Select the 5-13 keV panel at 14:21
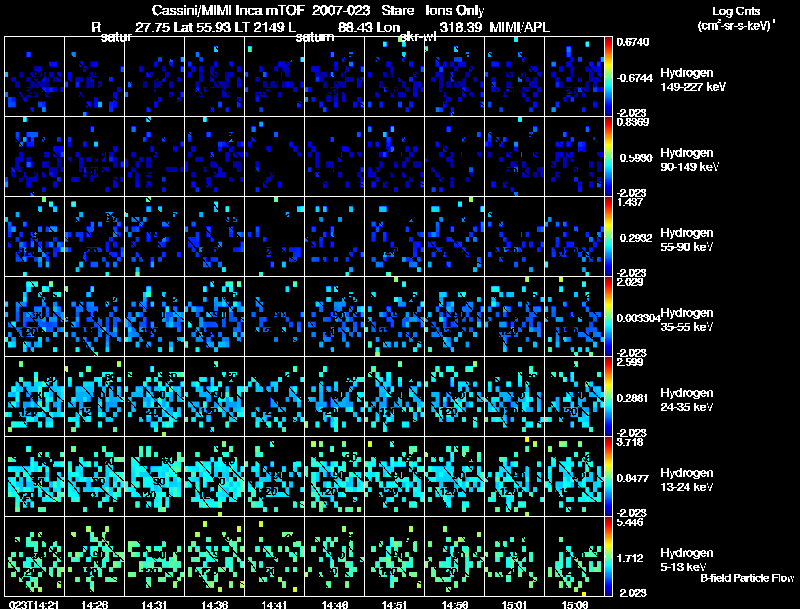 pyautogui.click(x=34, y=556)
